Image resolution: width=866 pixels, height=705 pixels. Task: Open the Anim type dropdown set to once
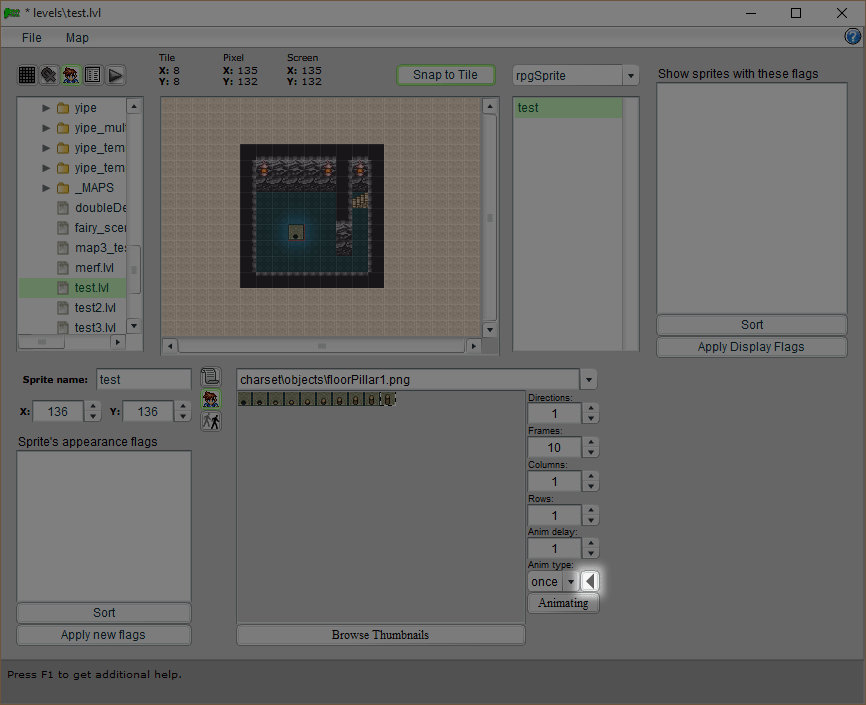pos(570,582)
